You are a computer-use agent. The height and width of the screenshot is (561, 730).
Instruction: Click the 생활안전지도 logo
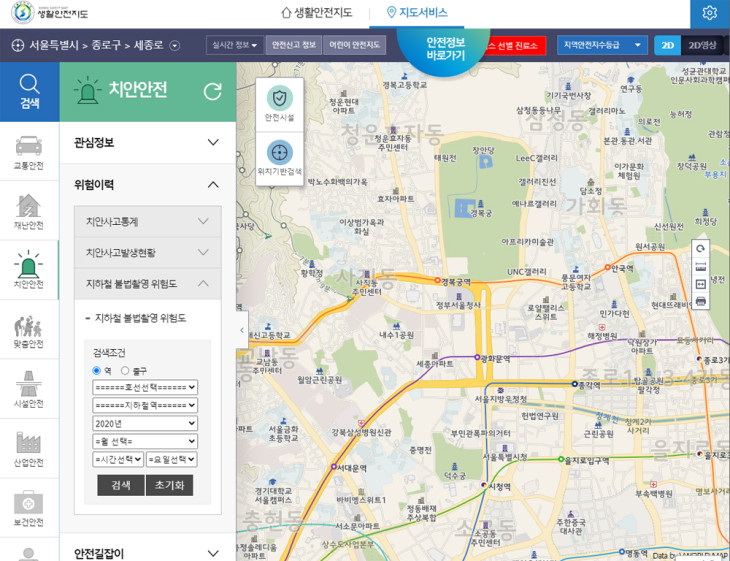(x=49, y=13)
